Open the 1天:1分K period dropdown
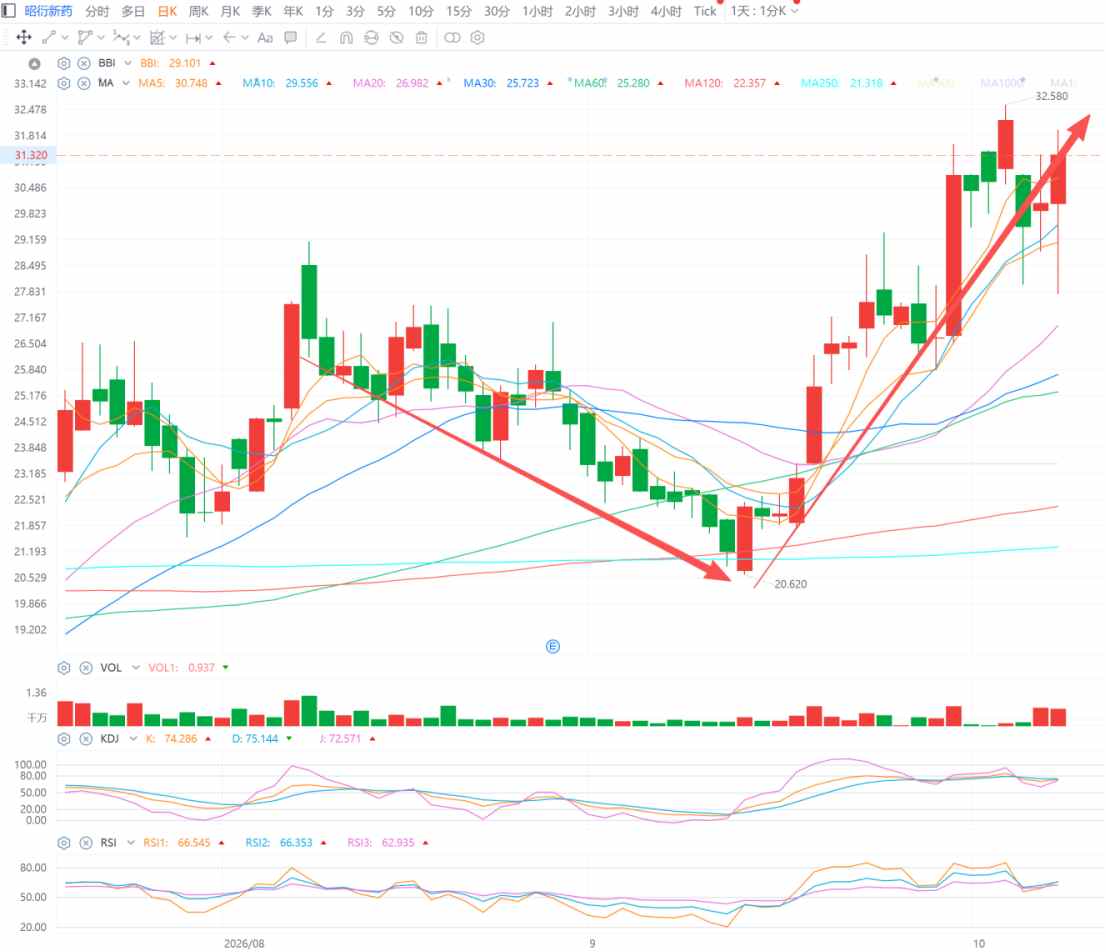Viewport: 1106px width, 952px height. click(x=765, y=11)
